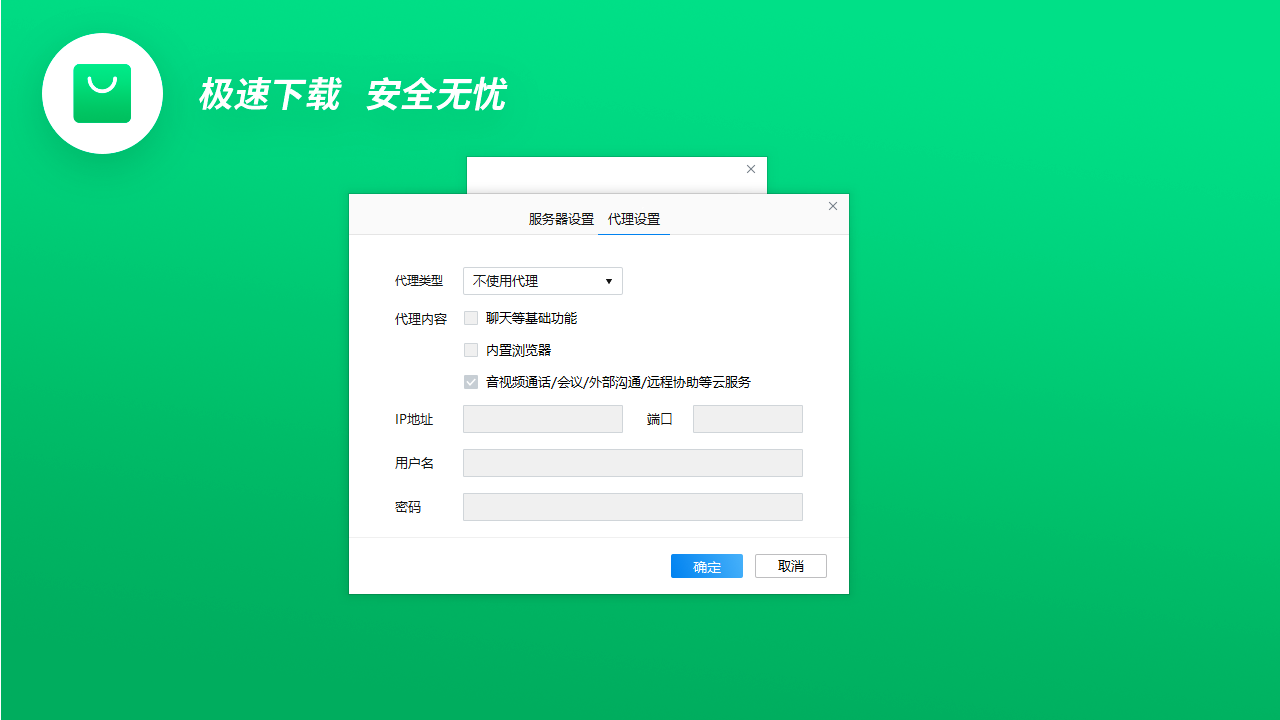Open the 代理类型 proxy type dropdown

(542, 281)
